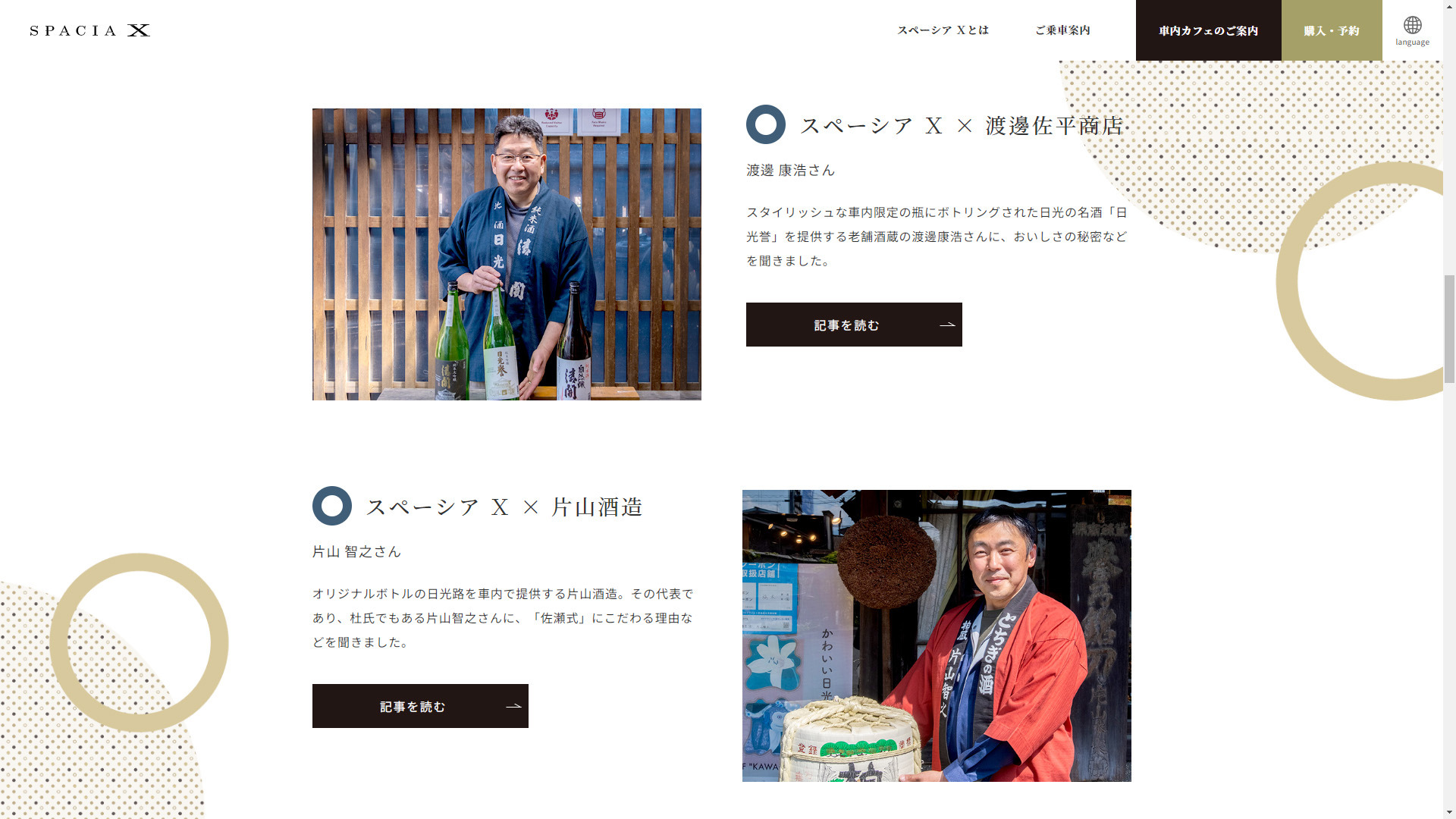
Task: Open 車内カフェのご案内 tab
Action: [1209, 30]
